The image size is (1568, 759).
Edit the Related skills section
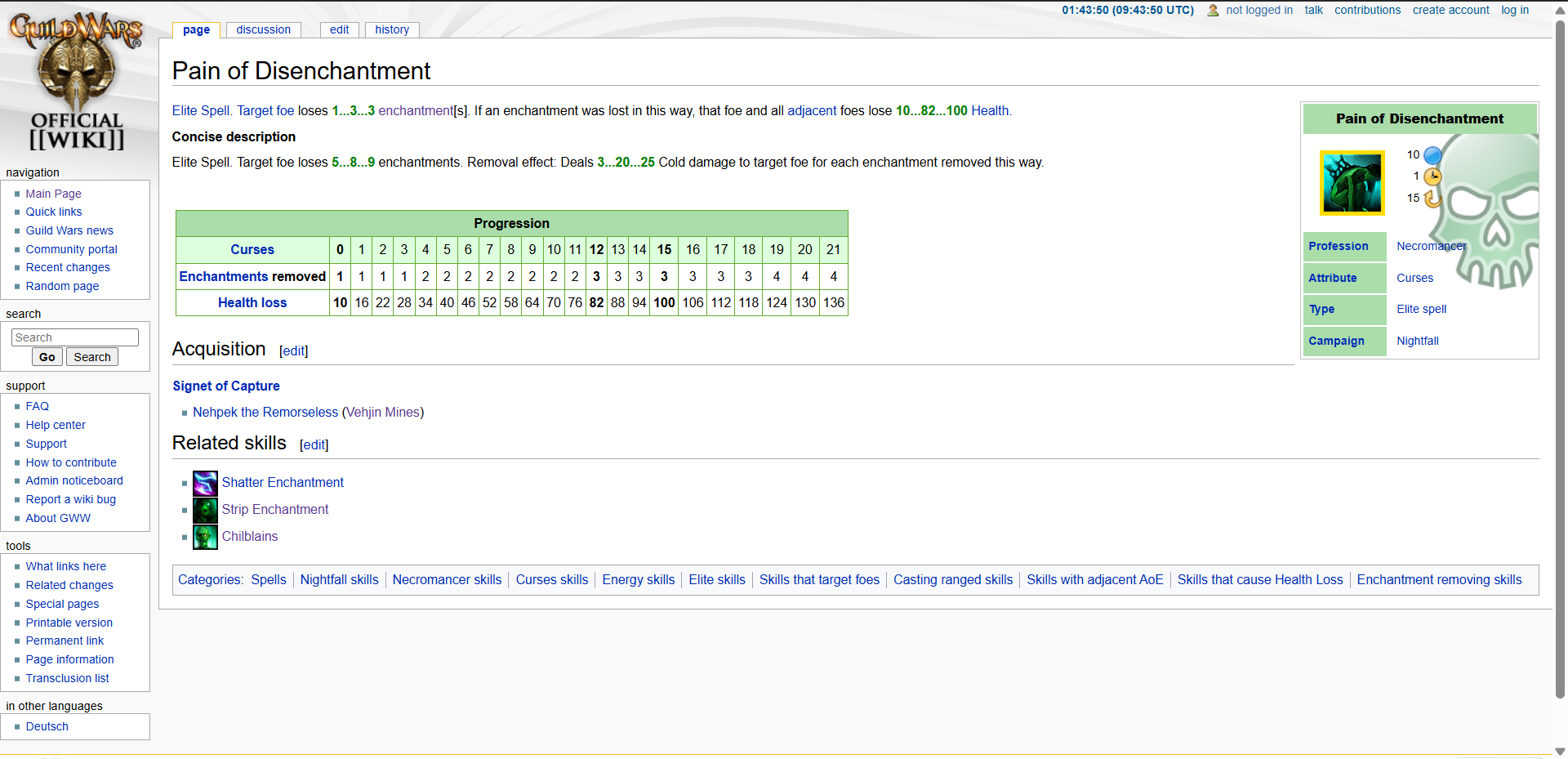click(x=314, y=444)
